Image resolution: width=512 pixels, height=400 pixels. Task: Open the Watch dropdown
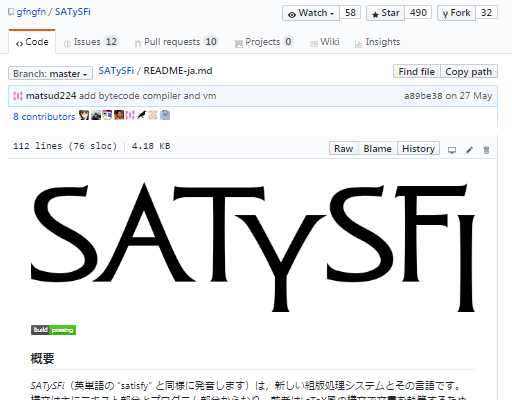click(311, 13)
